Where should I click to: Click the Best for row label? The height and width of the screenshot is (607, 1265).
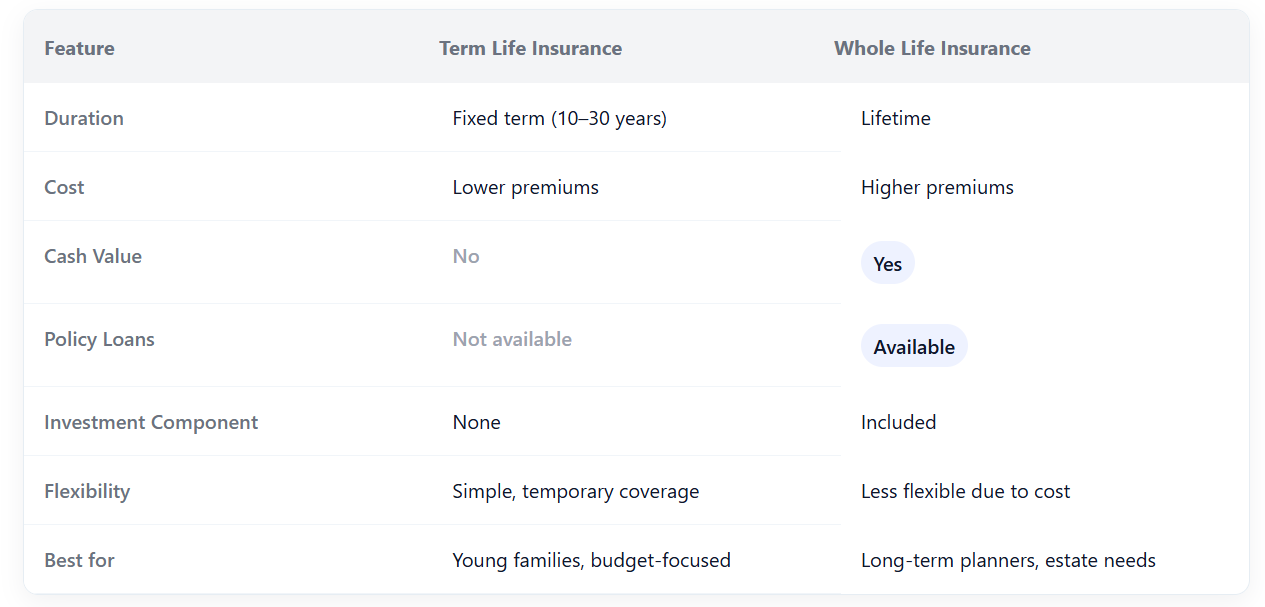click(x=79, y=560)
